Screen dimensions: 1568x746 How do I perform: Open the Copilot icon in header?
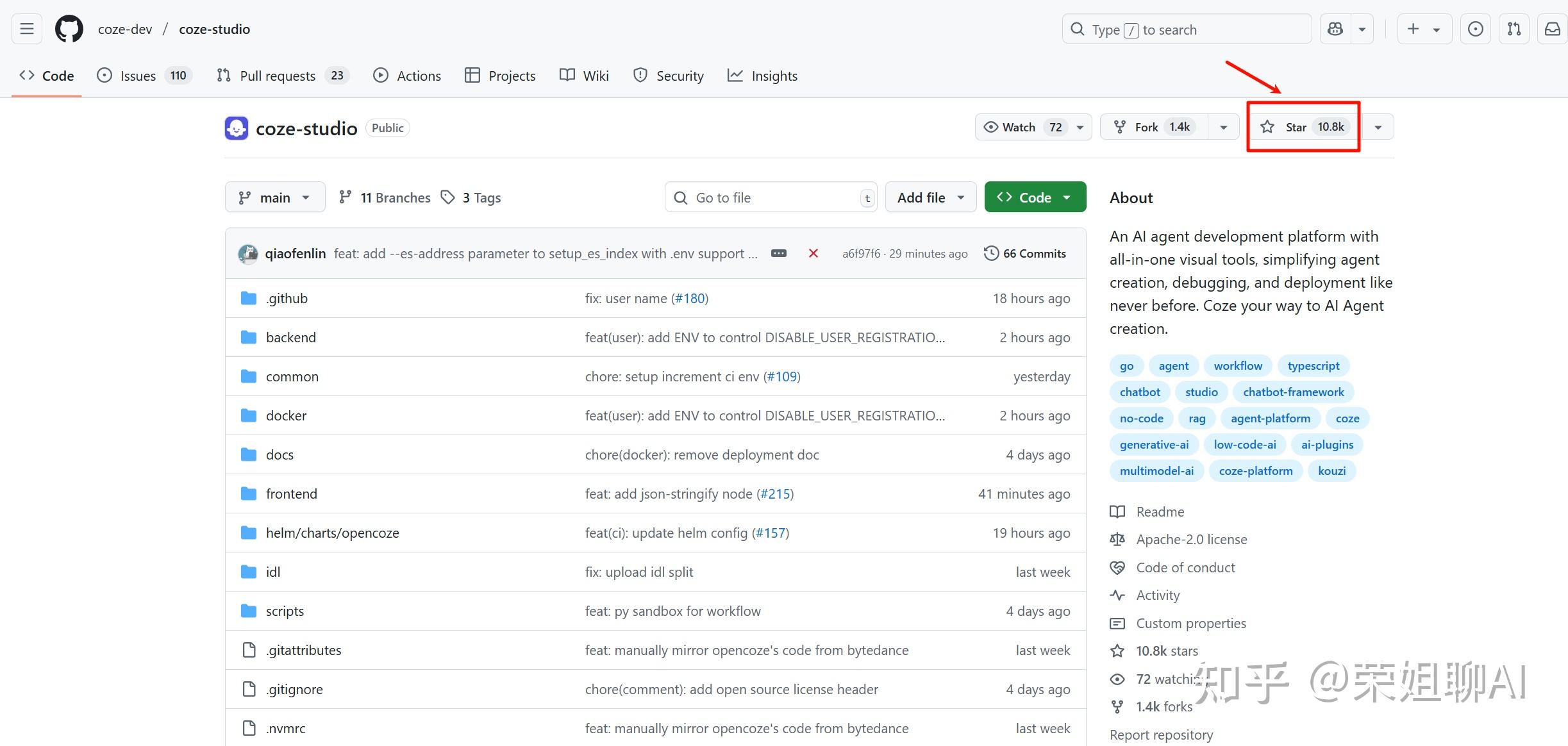[1335, 29]
